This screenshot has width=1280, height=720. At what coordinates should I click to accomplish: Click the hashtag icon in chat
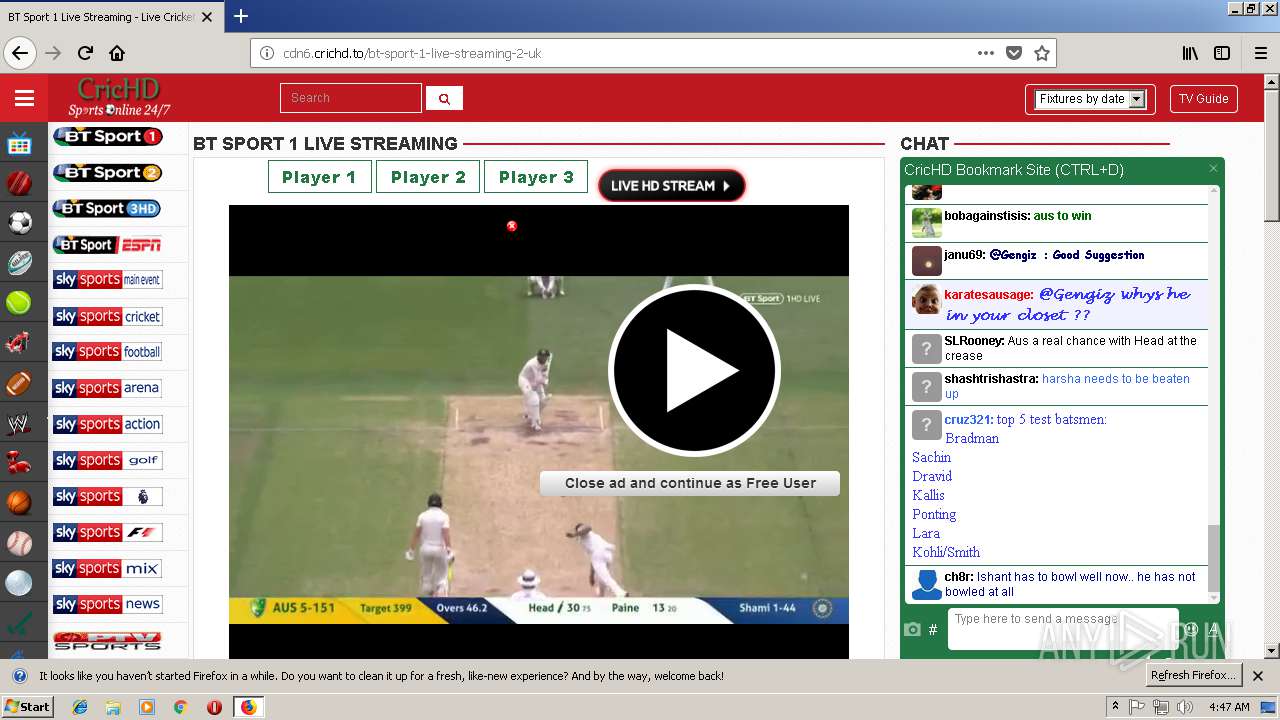(933, 629)
